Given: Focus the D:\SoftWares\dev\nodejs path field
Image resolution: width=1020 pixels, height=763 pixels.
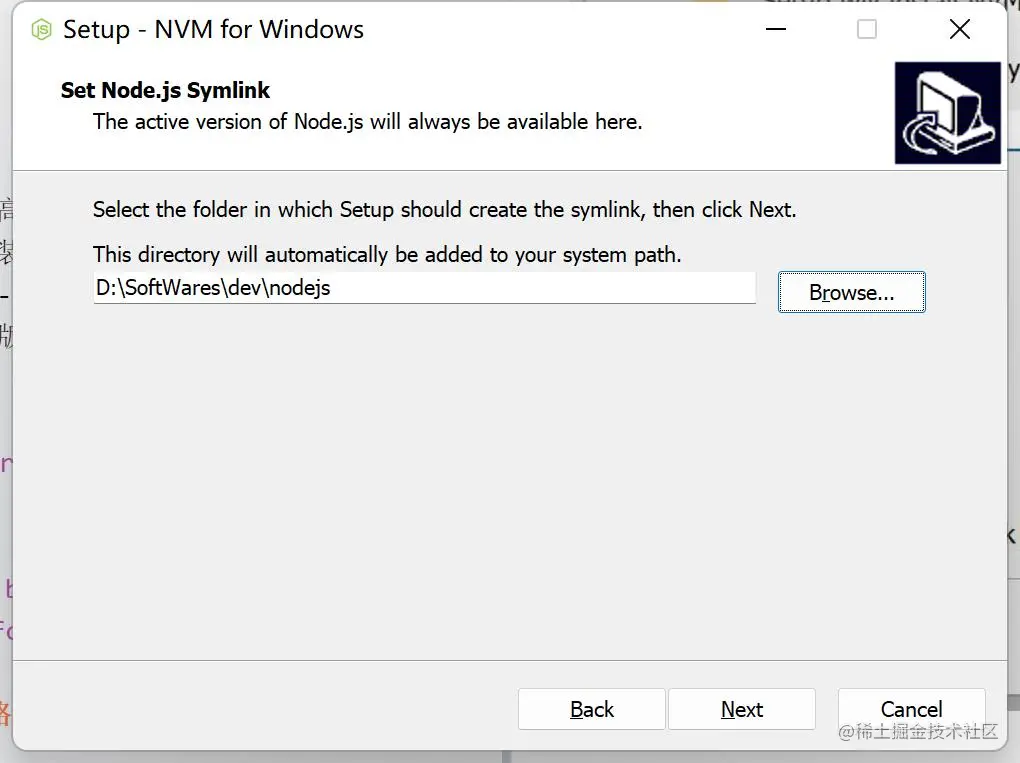Looking at the screenshot, I should point(424,288).
